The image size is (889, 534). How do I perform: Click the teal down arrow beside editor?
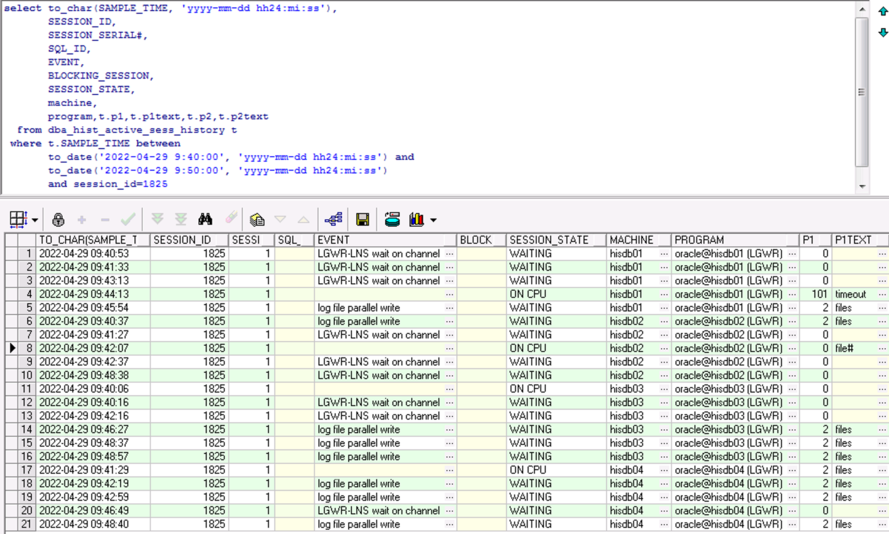coord(882,32)
